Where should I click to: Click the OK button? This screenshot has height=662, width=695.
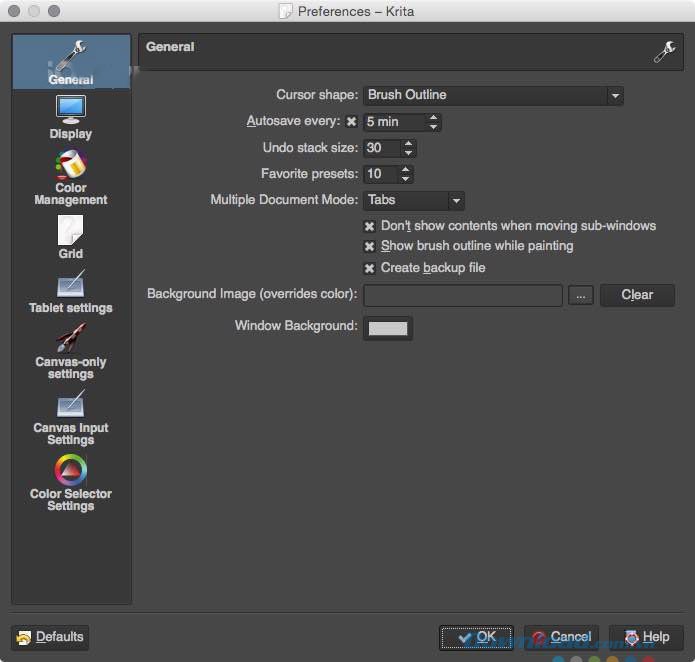point(476,637)
